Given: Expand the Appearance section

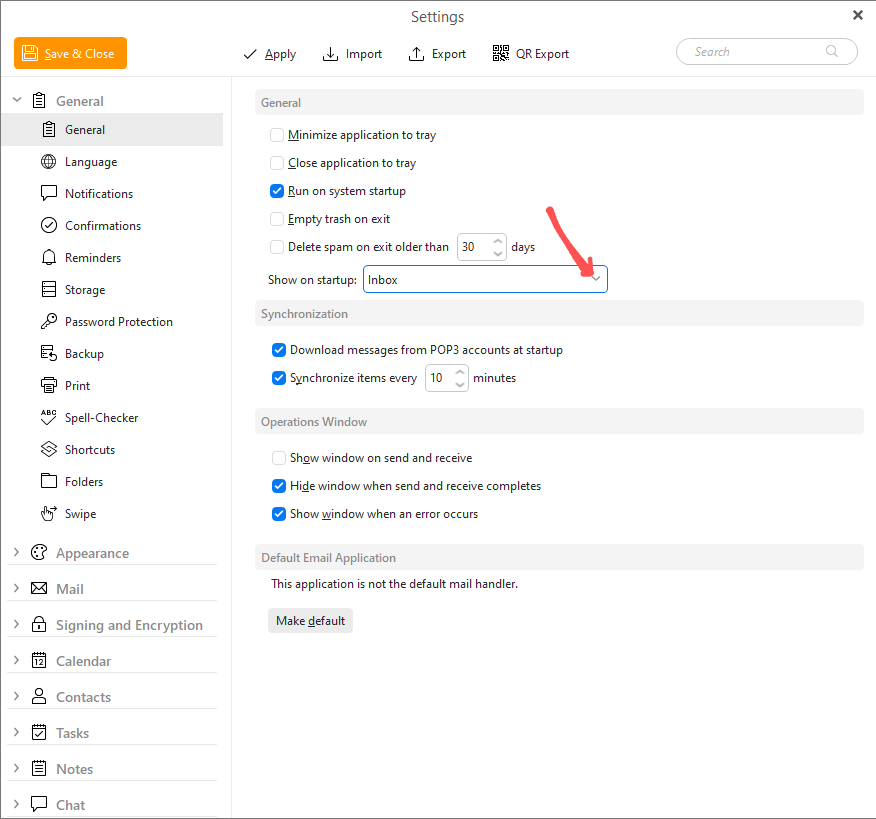Looking at the screenshot, I should [x=16, y=553].
